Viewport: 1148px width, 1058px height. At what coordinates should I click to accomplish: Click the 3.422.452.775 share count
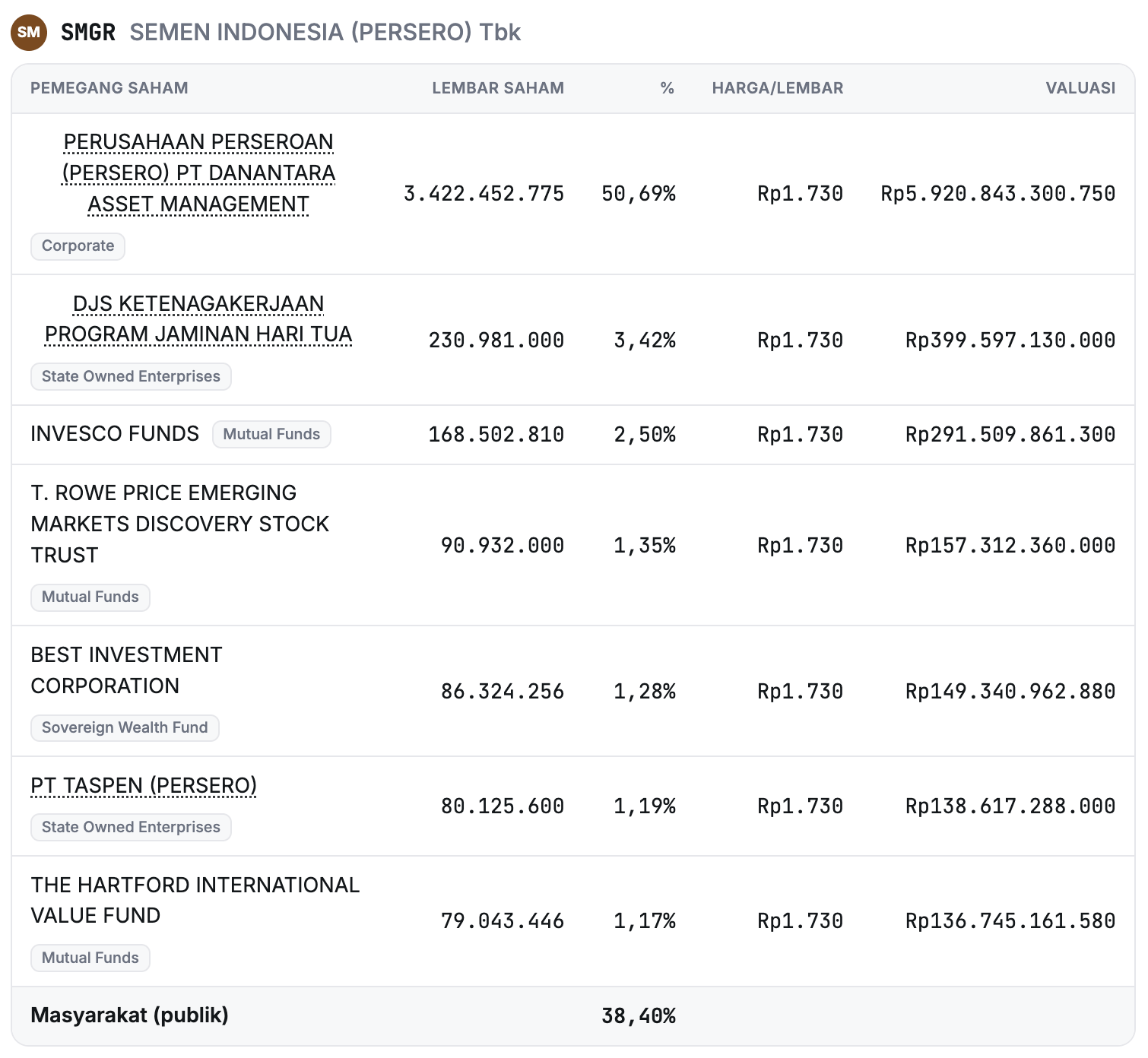pos(484,194)
